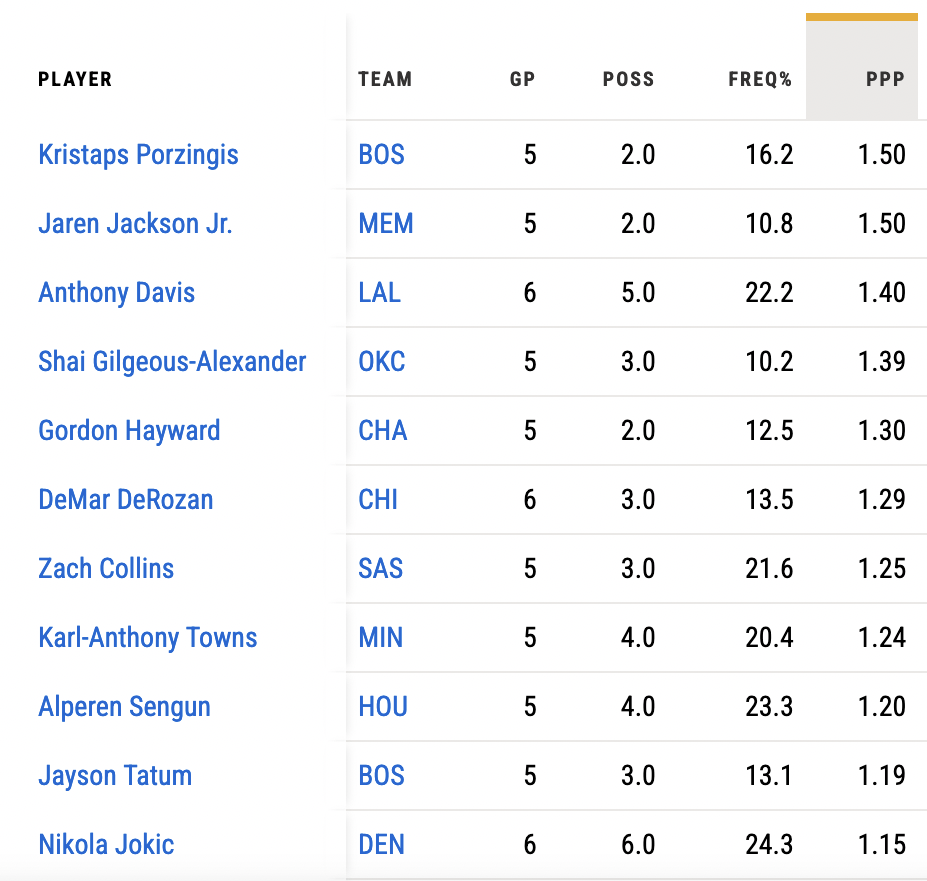Open DEN team link

point(381,845)
